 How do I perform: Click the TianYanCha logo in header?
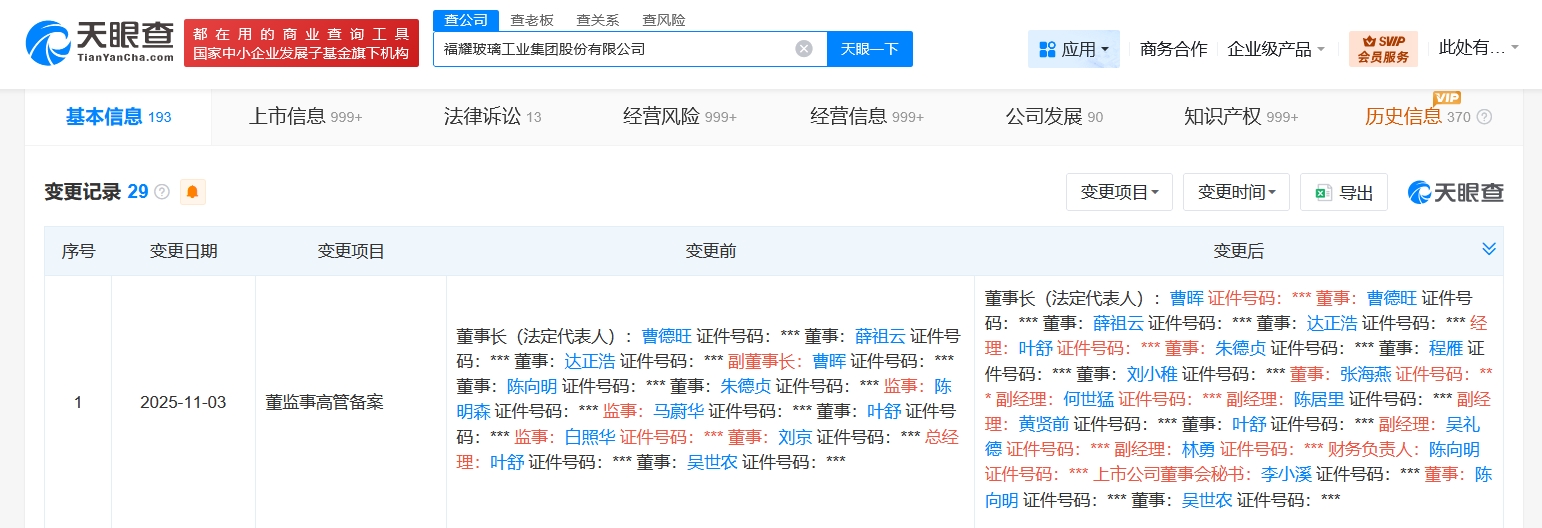click(100, 42)
